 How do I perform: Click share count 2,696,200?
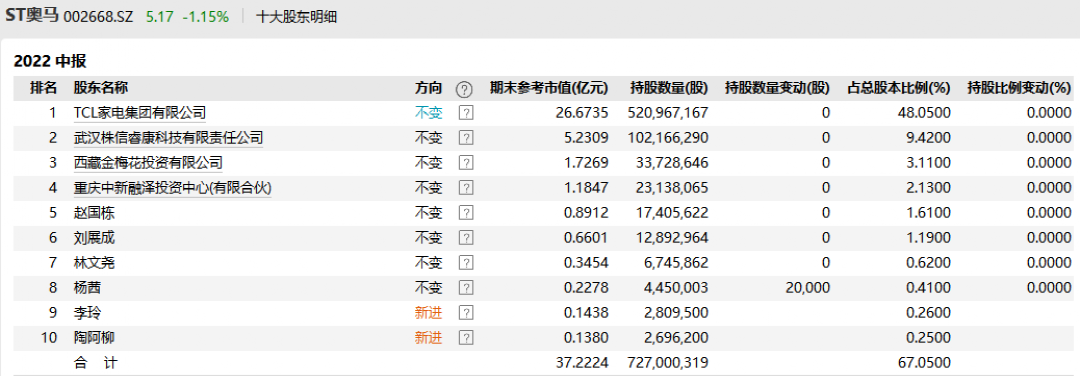[676, 338]
